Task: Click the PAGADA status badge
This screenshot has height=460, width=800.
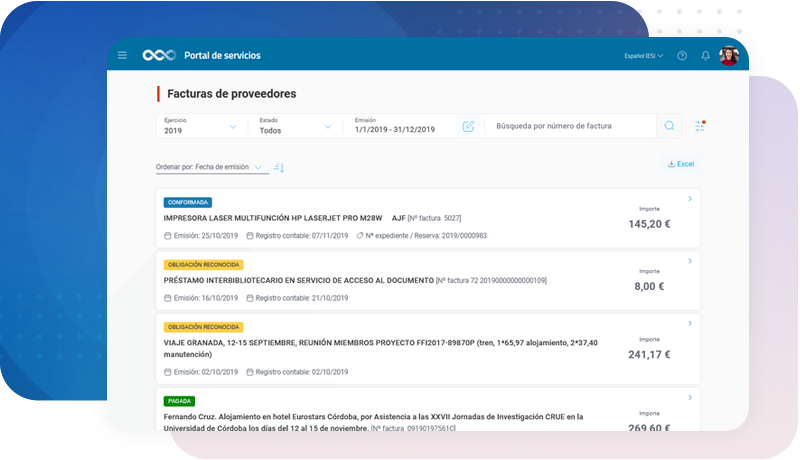Action: point(179,401)
